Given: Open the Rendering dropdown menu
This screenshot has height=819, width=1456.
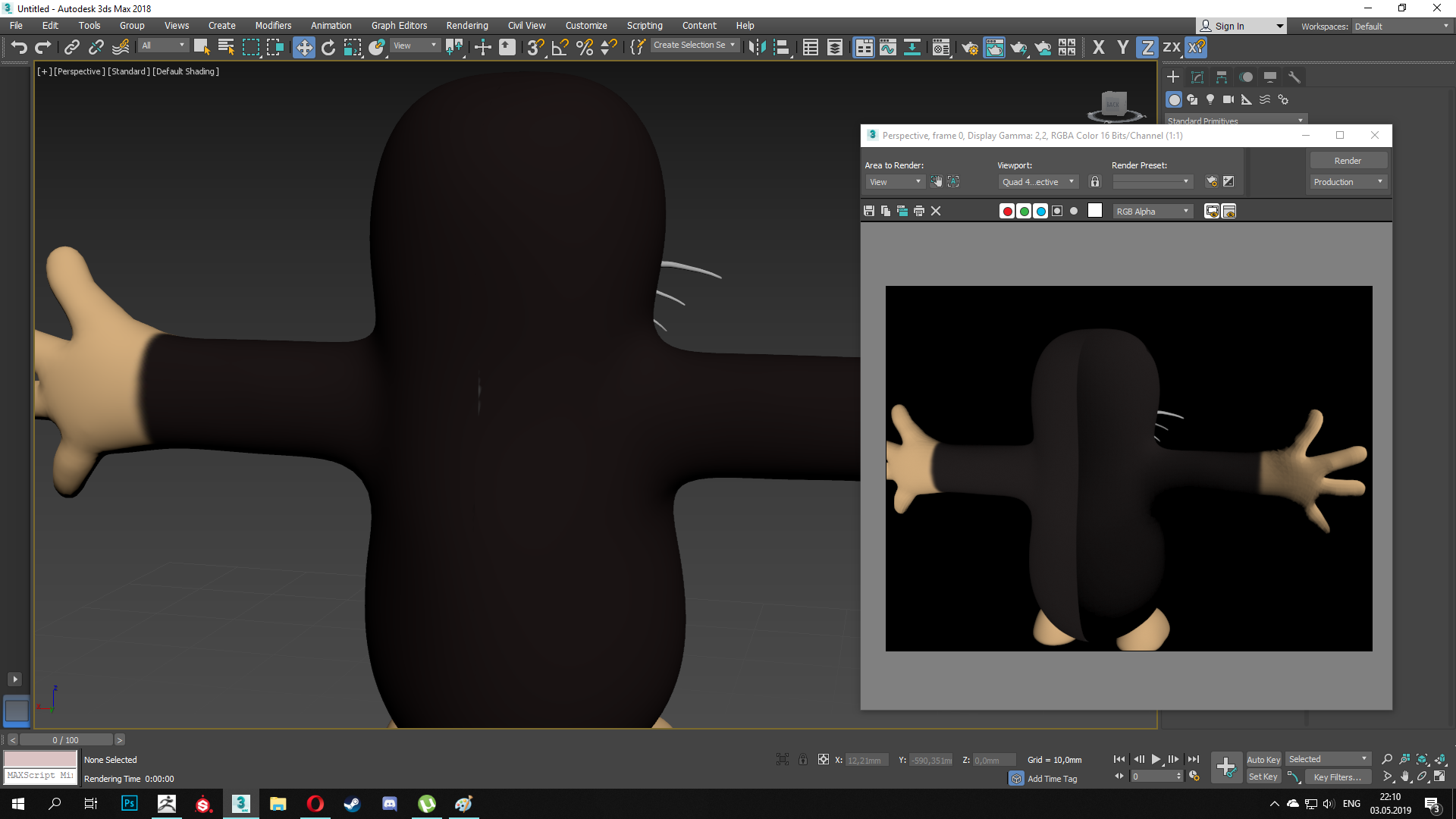Looking at the screenshot, I should [466, 25].
